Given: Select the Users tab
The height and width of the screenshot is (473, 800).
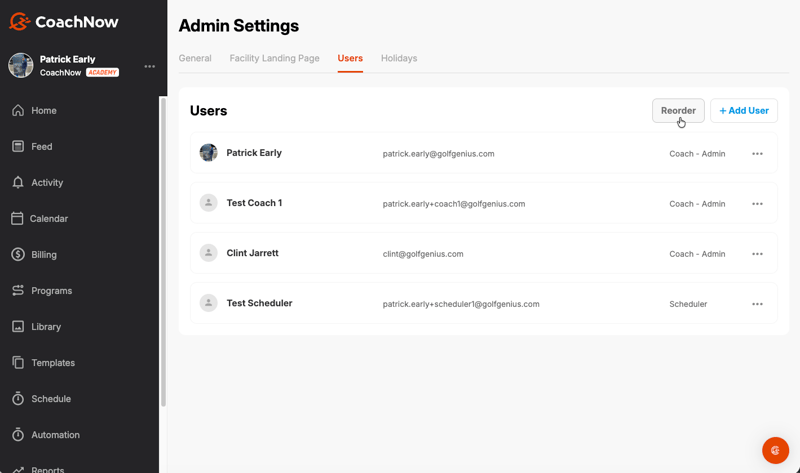Looking at the screenshot, I should click(x=350, y=58).
